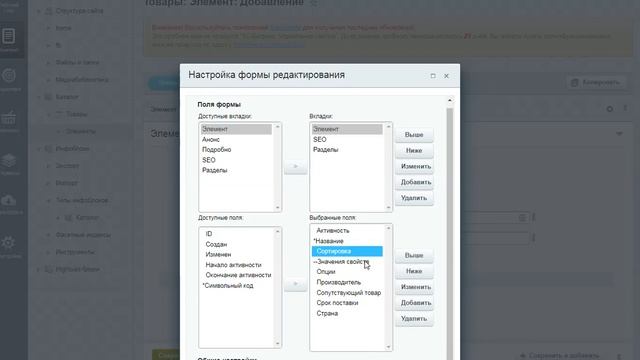The width and height of the screenshot is (640, 360).
Task: Select Страна in selected fields
Action: click(347, 313)
